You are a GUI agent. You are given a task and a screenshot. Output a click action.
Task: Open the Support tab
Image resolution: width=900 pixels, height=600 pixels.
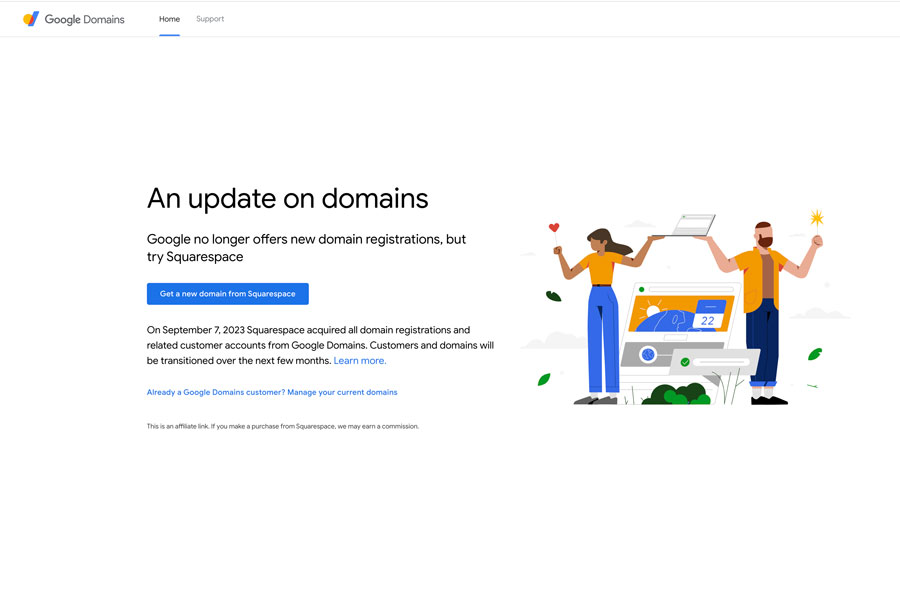[210, 19]
